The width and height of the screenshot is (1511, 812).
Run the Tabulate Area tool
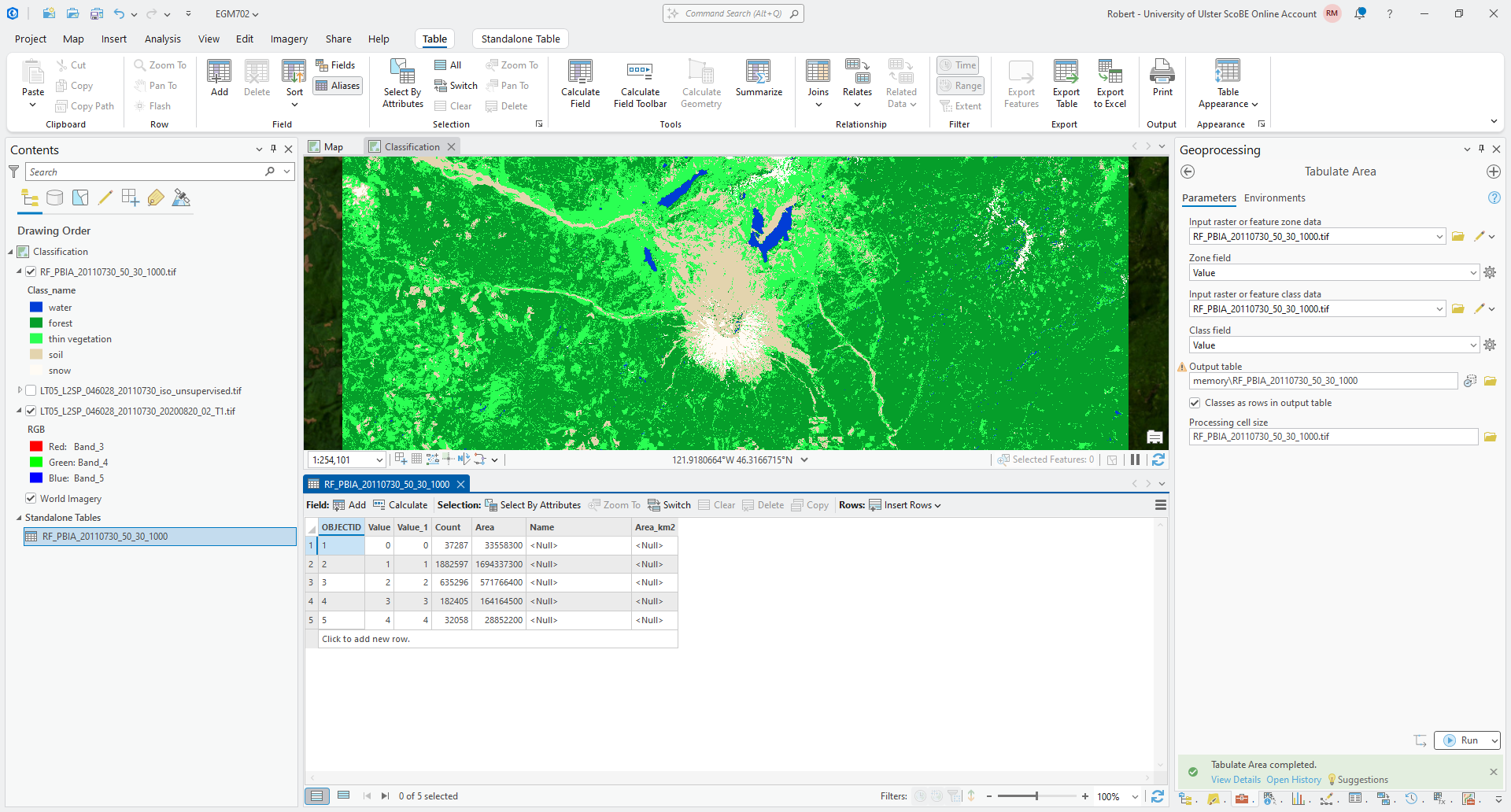[x=1461, y=740]
